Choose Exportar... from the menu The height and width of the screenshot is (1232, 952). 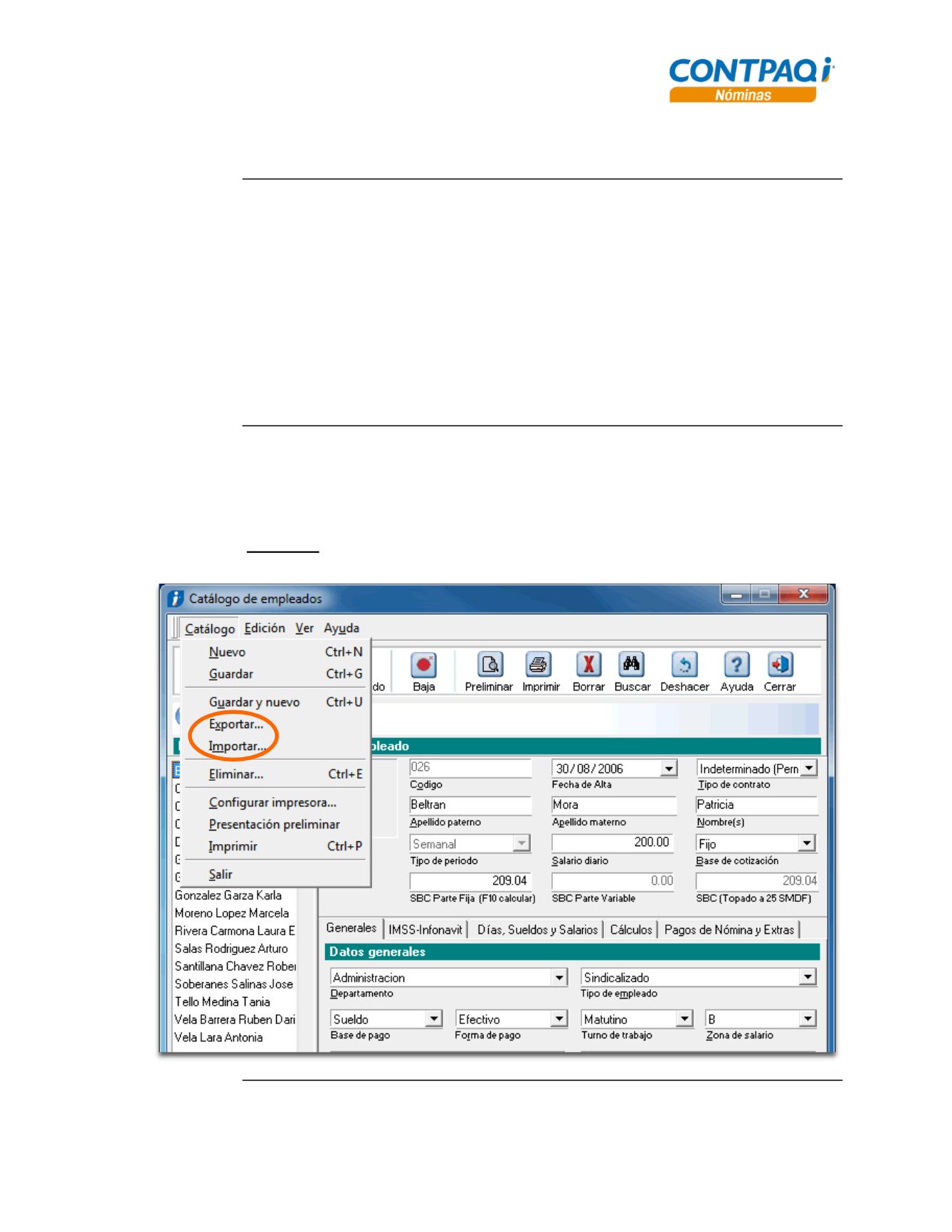click(x=276, y=725)
